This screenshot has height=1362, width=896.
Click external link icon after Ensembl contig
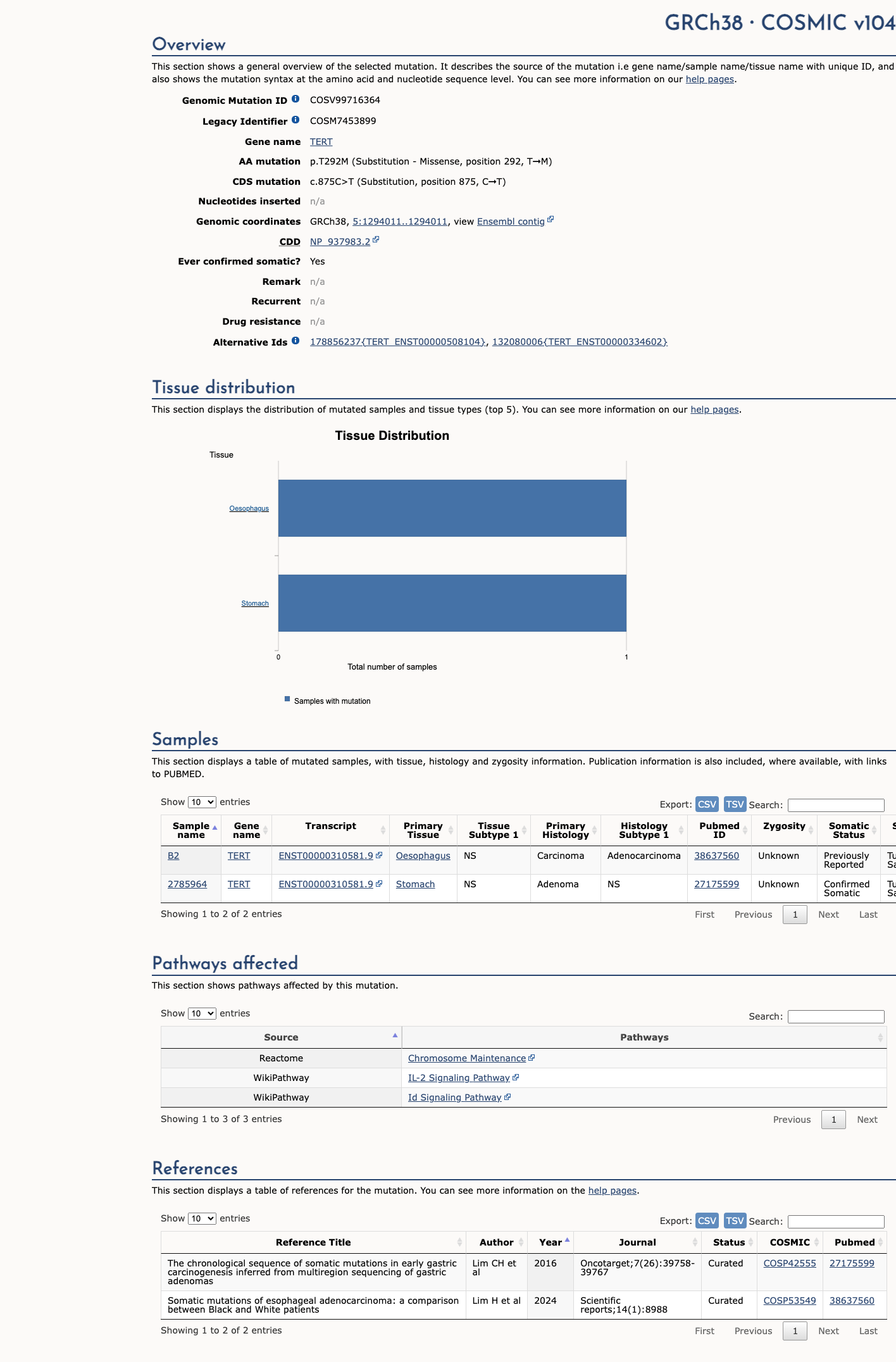[551, 220]
